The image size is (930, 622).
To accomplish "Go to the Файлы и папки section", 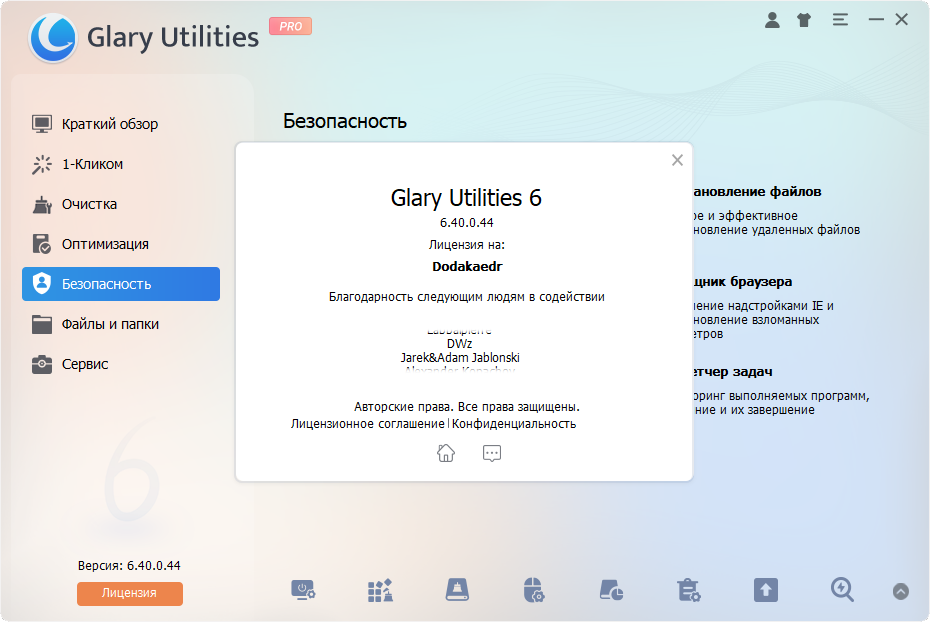I will point(110,324).
